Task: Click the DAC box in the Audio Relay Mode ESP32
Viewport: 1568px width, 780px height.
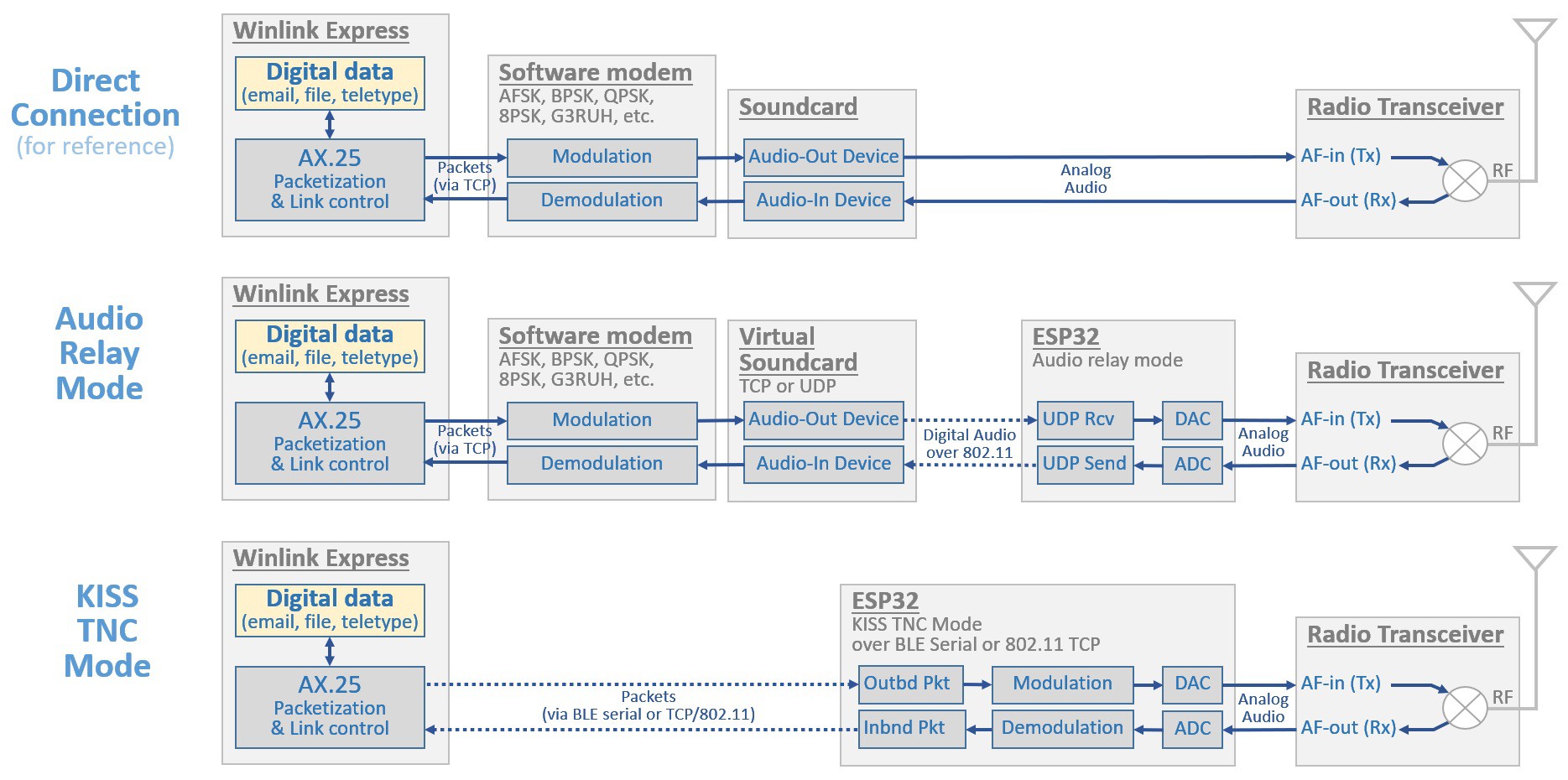Action: pos(1193,420)
